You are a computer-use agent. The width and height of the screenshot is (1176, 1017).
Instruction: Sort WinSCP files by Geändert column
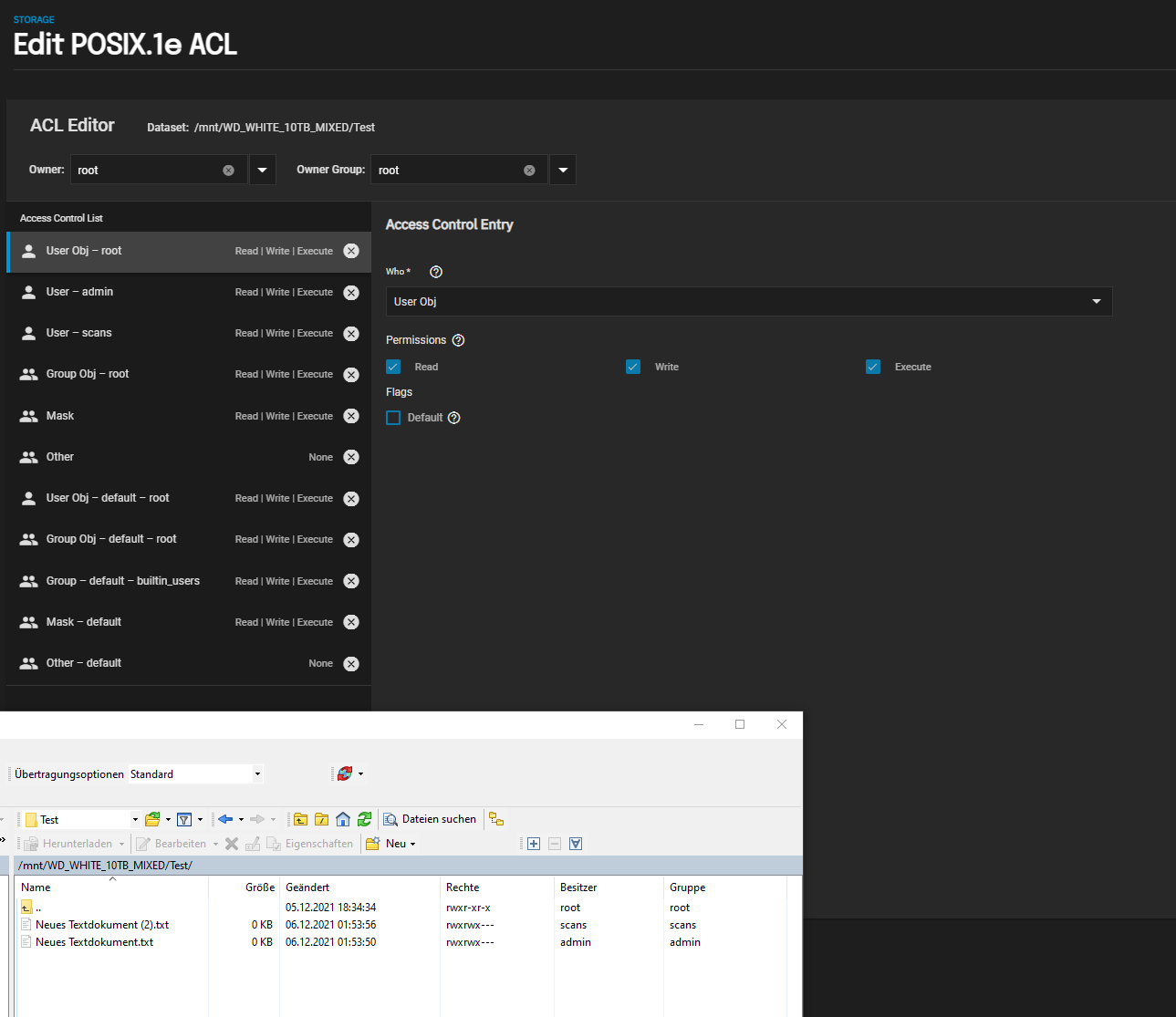359,887
